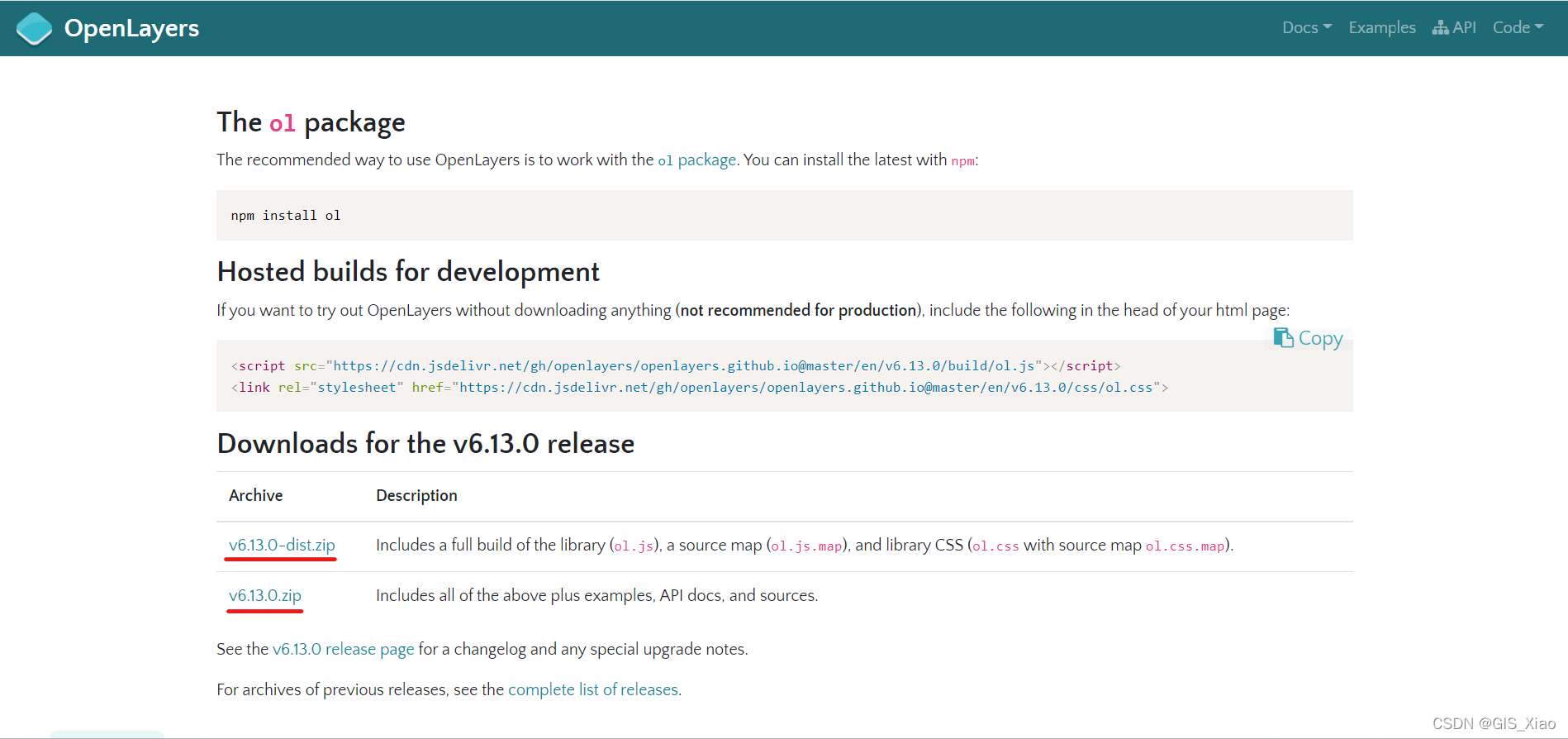The image size is (1568, 739).
Task: Click the script src code line
Action: click(x=676, y=365)
